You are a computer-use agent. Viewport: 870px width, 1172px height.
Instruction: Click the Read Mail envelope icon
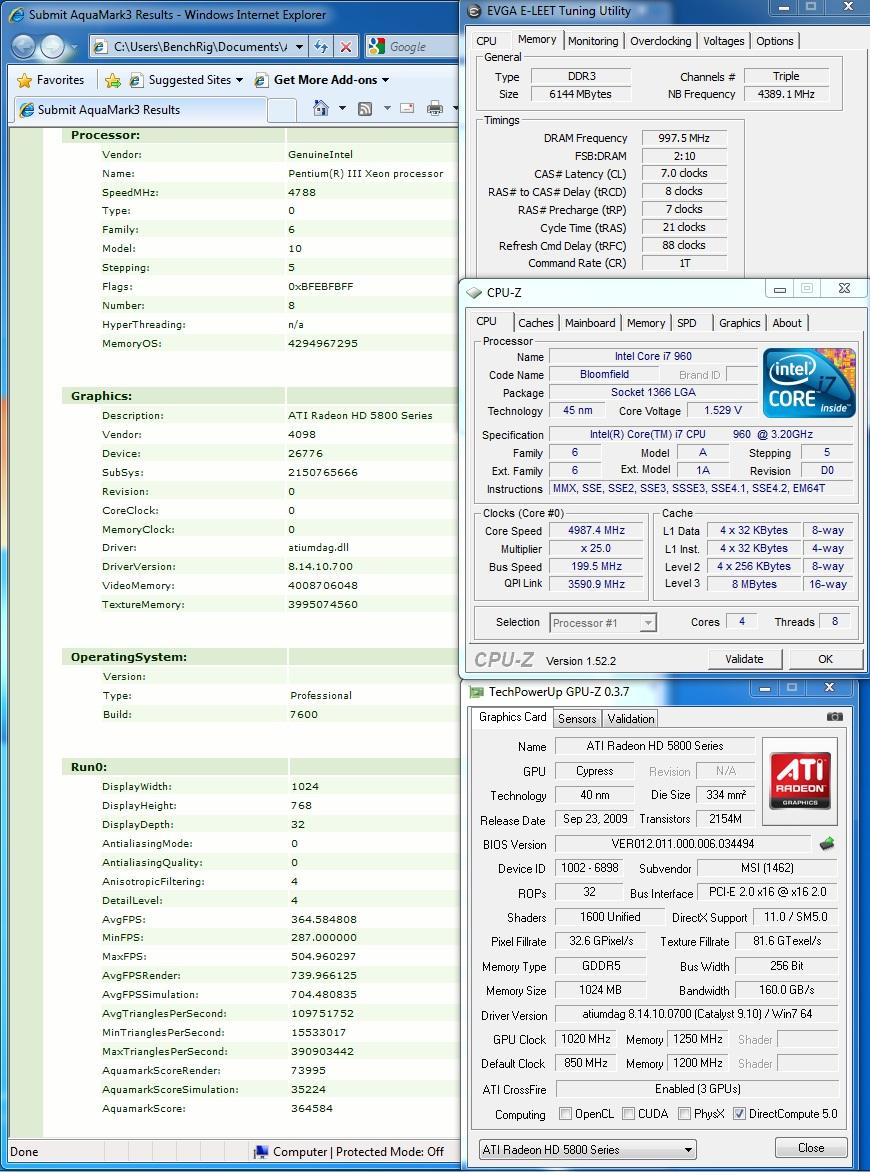point(407,109)
